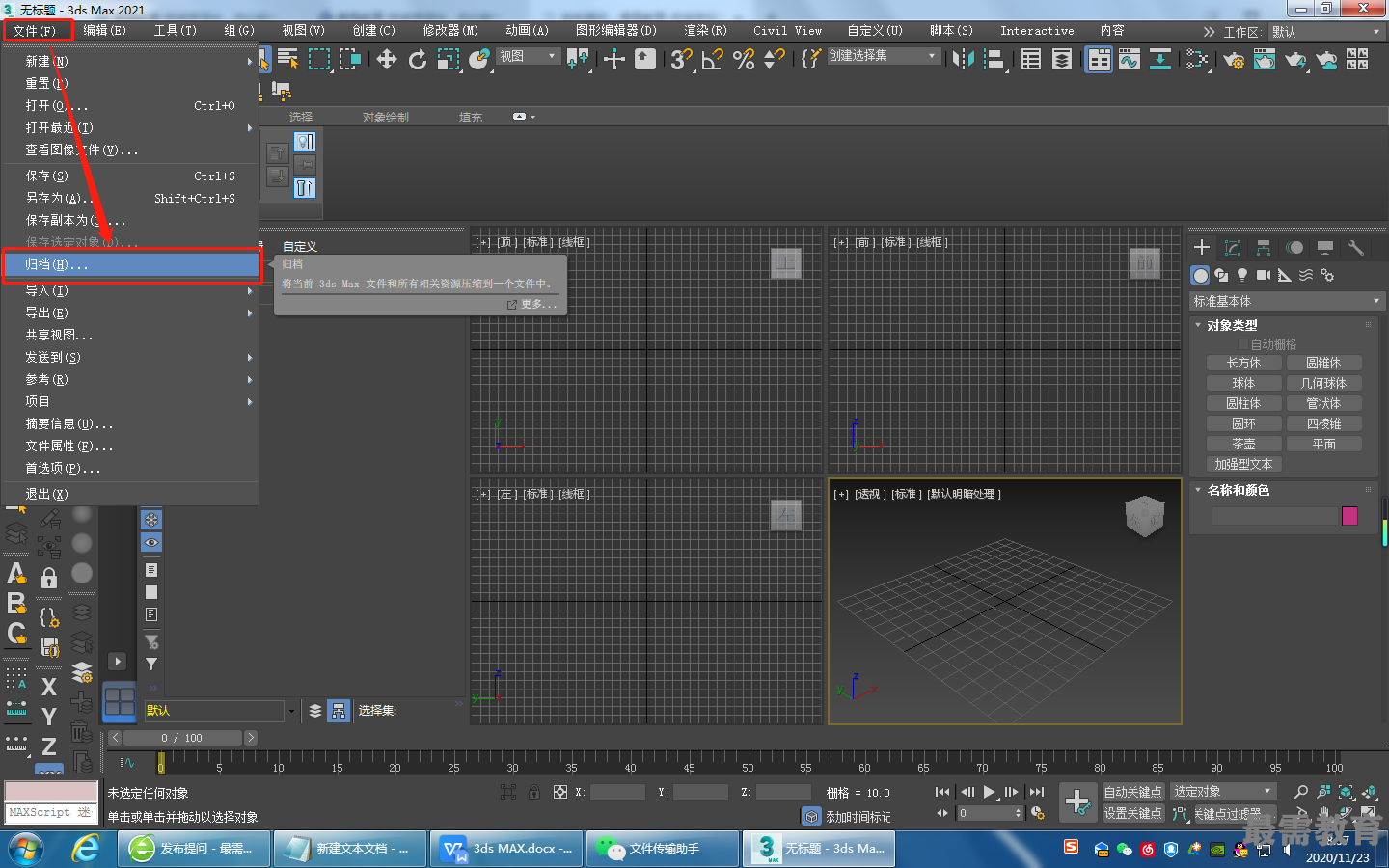Click the 茶壶 teapot button
1389x868 pixels.
pyautogui.click(x=1243, y=444)
